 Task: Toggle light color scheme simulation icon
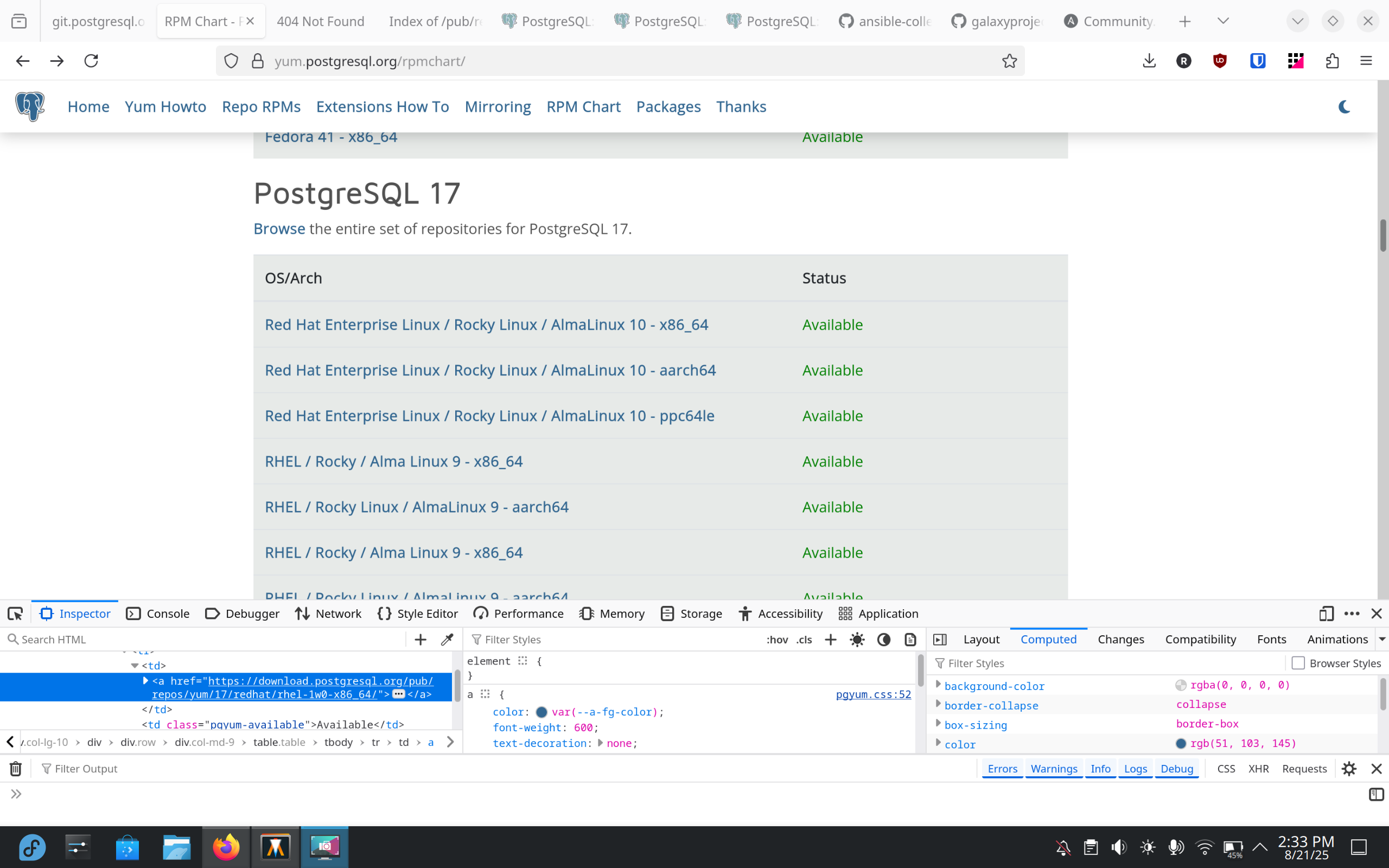pos(857,640)
